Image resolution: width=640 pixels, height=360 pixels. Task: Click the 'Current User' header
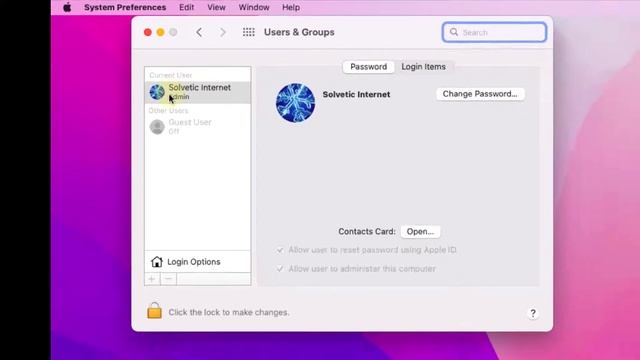point(171,75)
